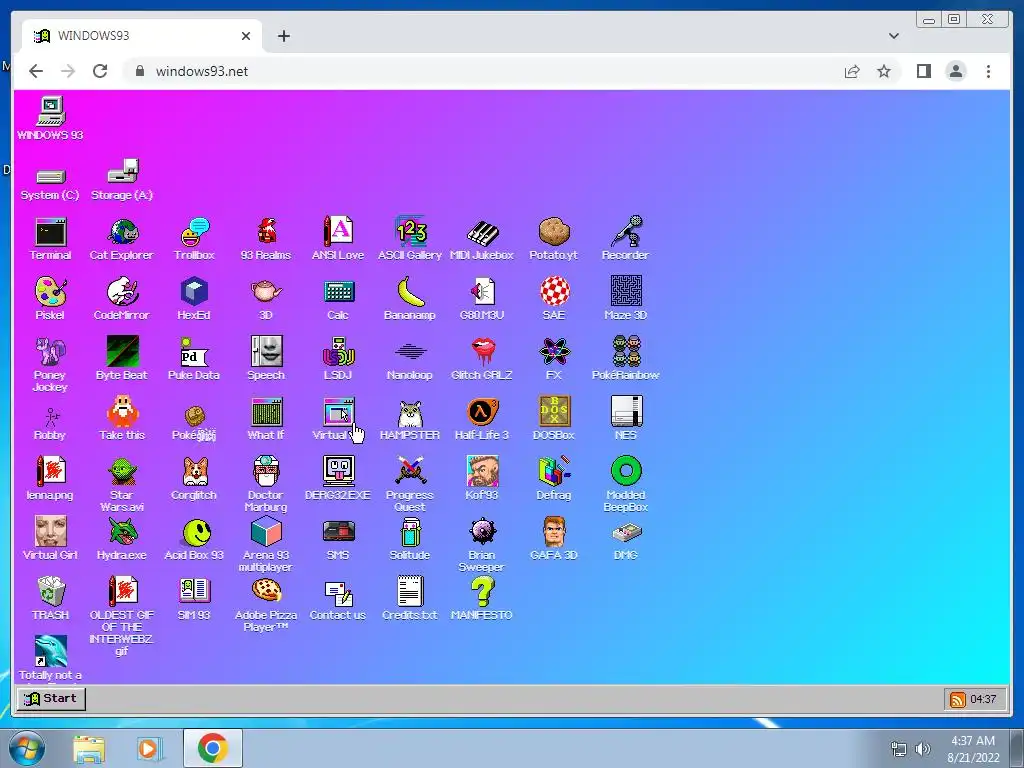Run Hydra.exe icon
Screen dimensions: 1024x768
pos(123,532)
